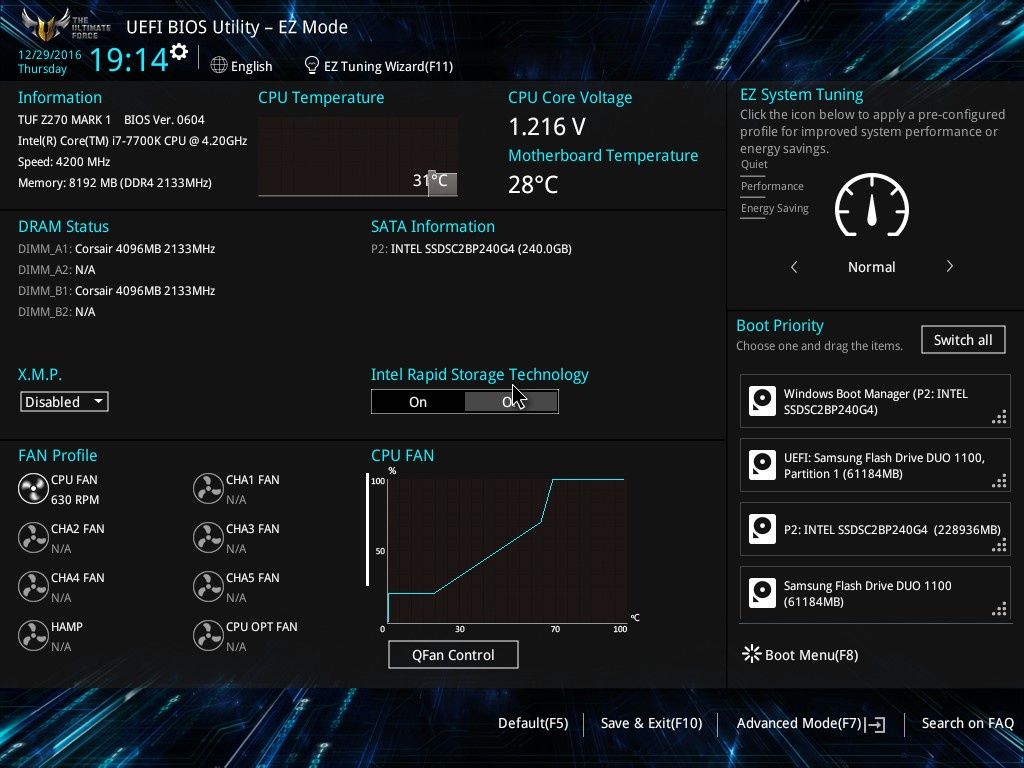1024x768 pixels.
Task: Click BIOS Ver. 0604 text
Action: click(x=165, y=120)
